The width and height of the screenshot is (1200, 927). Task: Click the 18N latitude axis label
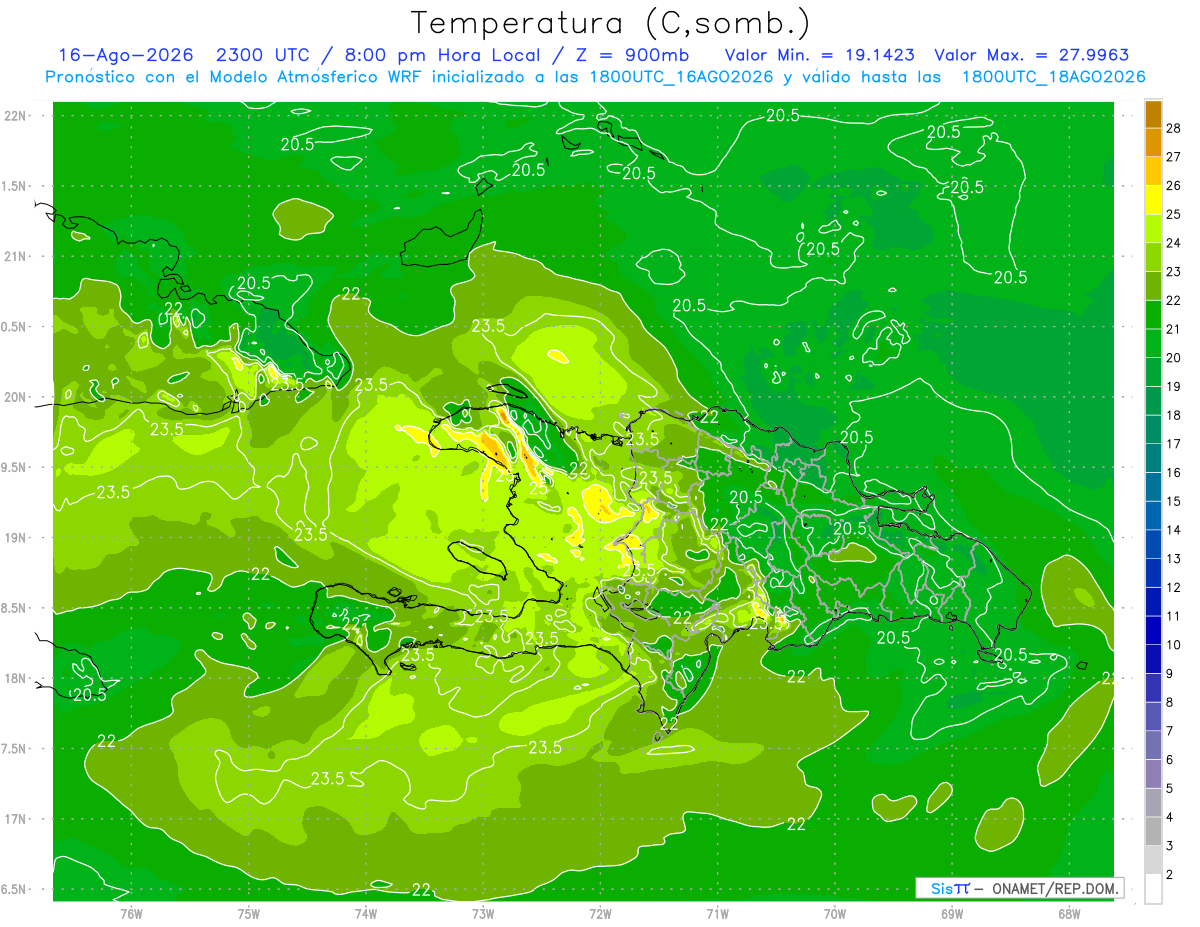pos(14,678)
